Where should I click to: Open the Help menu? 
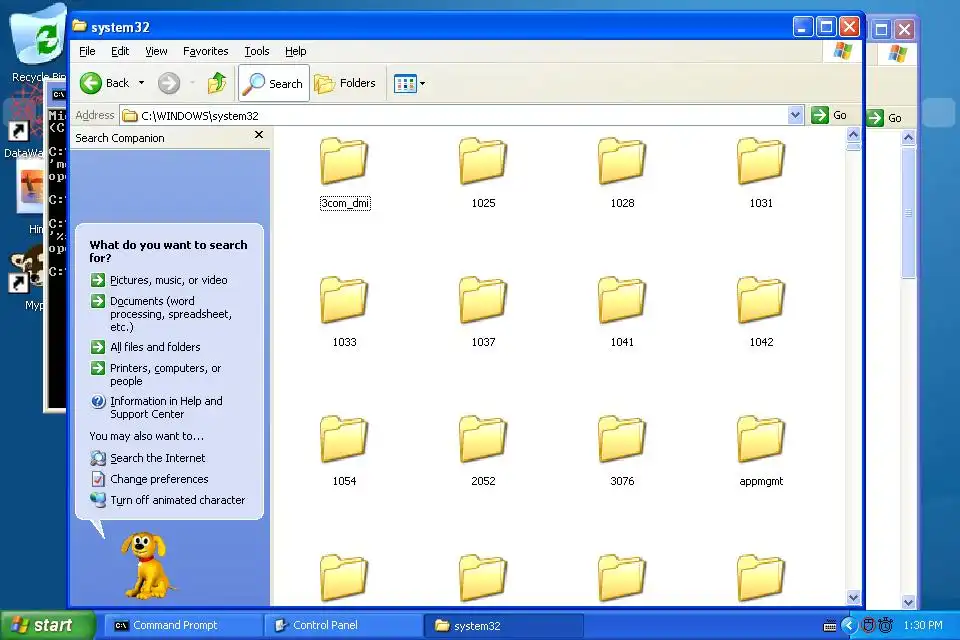point(296,51)
